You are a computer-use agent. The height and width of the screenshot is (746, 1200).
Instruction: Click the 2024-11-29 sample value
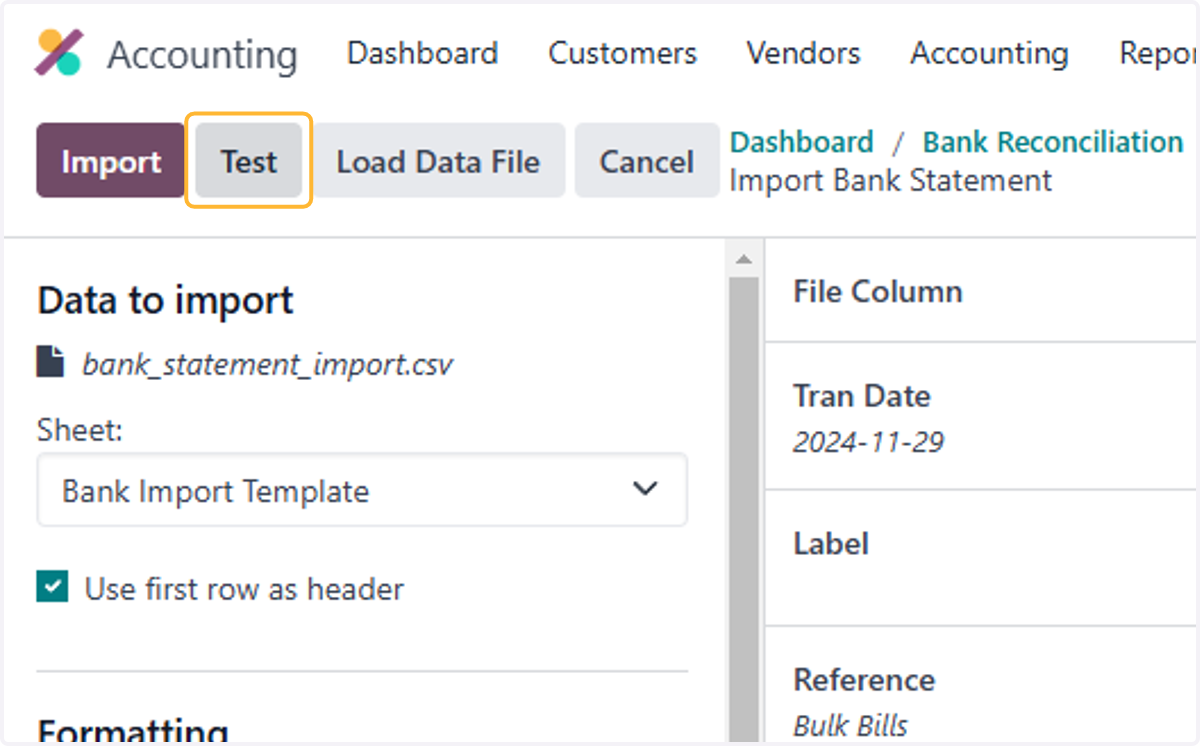coord(868,441)
